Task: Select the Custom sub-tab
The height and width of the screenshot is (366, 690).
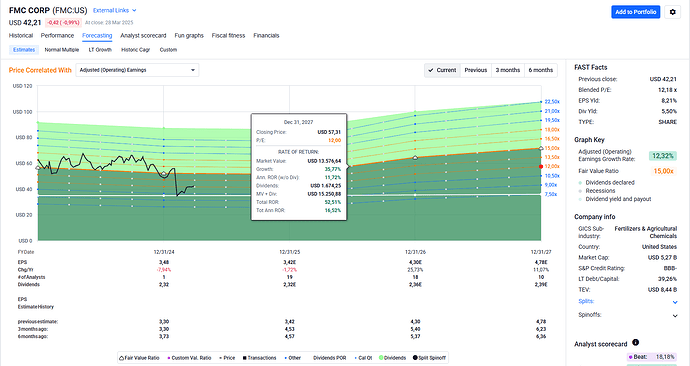Action: coord(168,50)
